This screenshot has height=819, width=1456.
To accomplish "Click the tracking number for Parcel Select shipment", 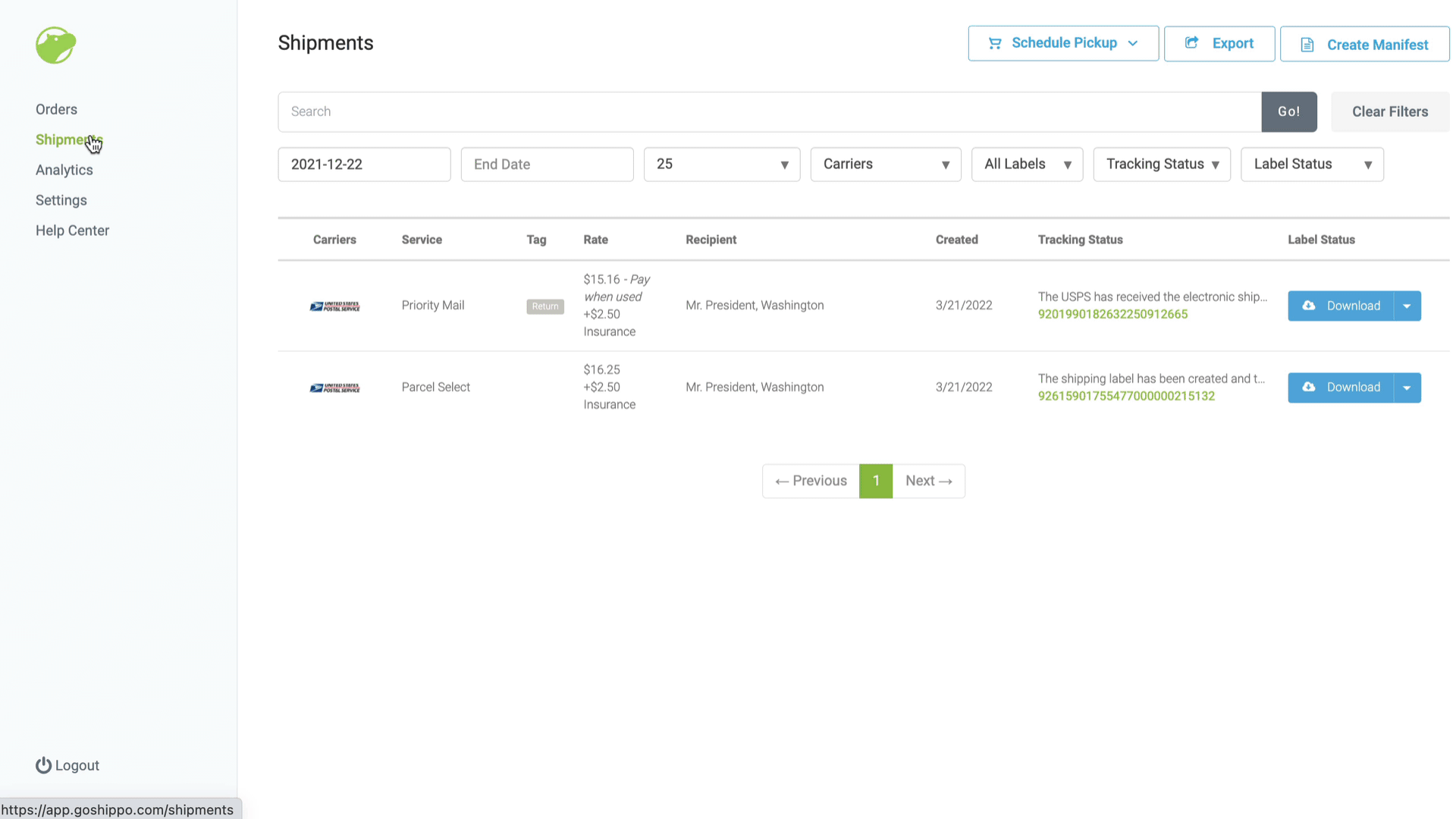I will tap(1127, 396).
